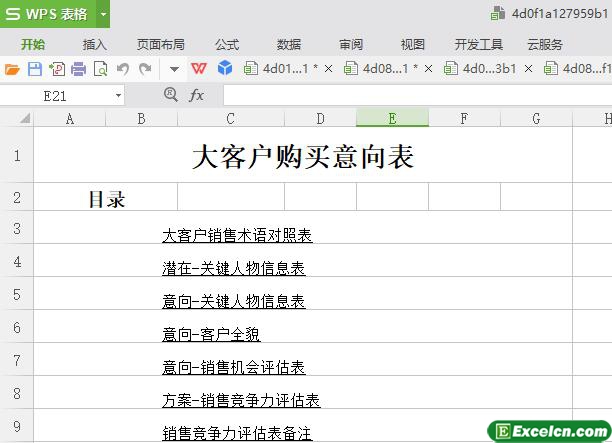612x443 pixels.
Task: Open the 开发工具 ribbon tab
Action: tap(479, 44)
